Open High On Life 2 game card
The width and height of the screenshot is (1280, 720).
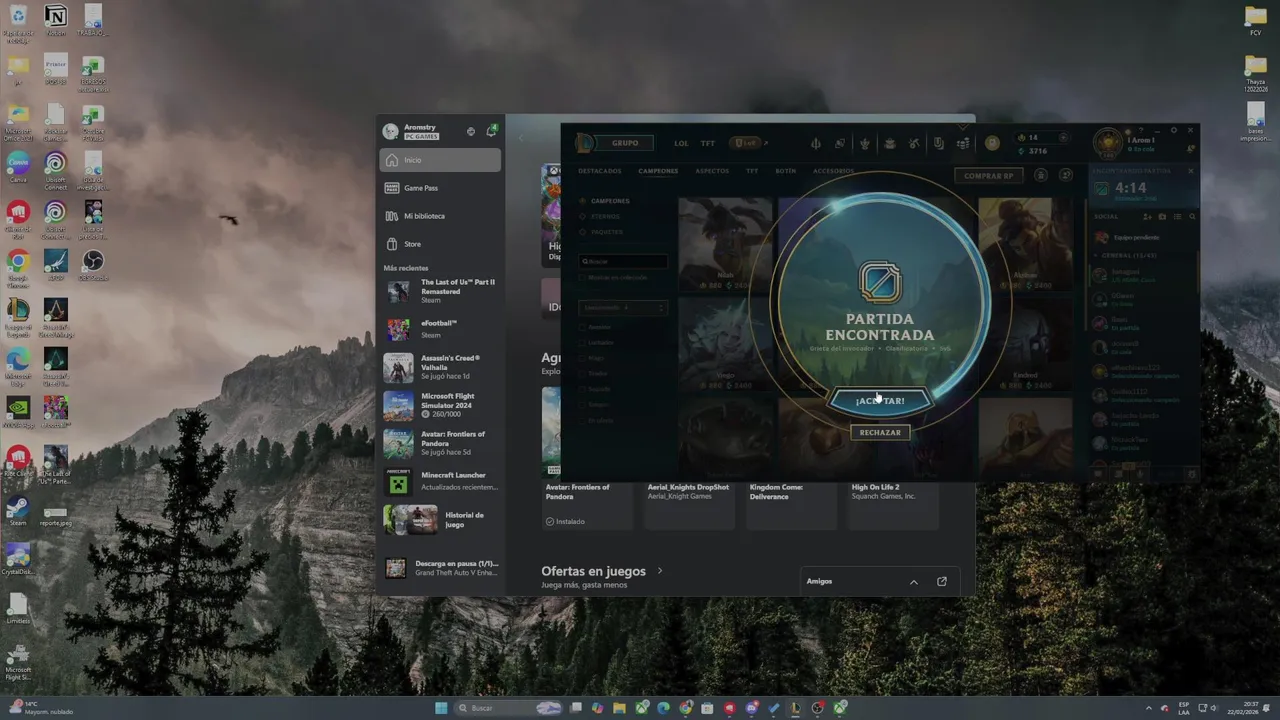coord(893,505)
